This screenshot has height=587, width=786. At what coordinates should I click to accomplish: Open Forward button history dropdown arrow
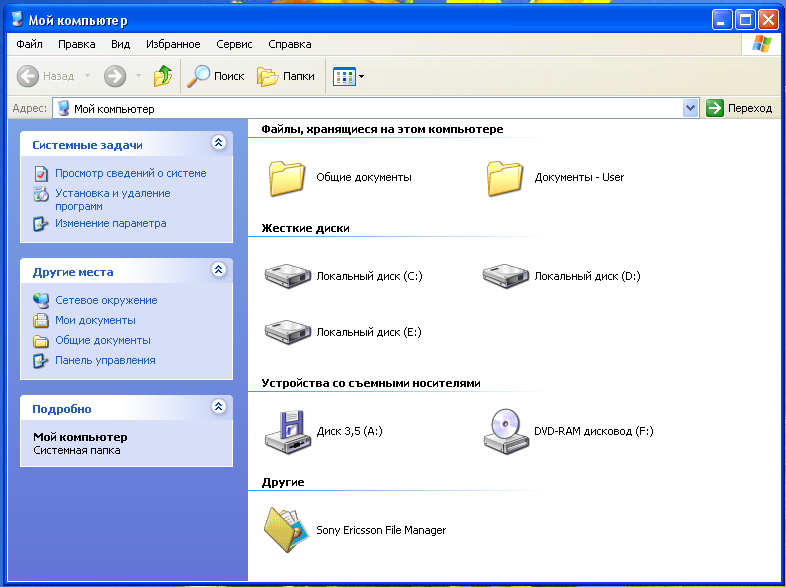coord(138,76)
